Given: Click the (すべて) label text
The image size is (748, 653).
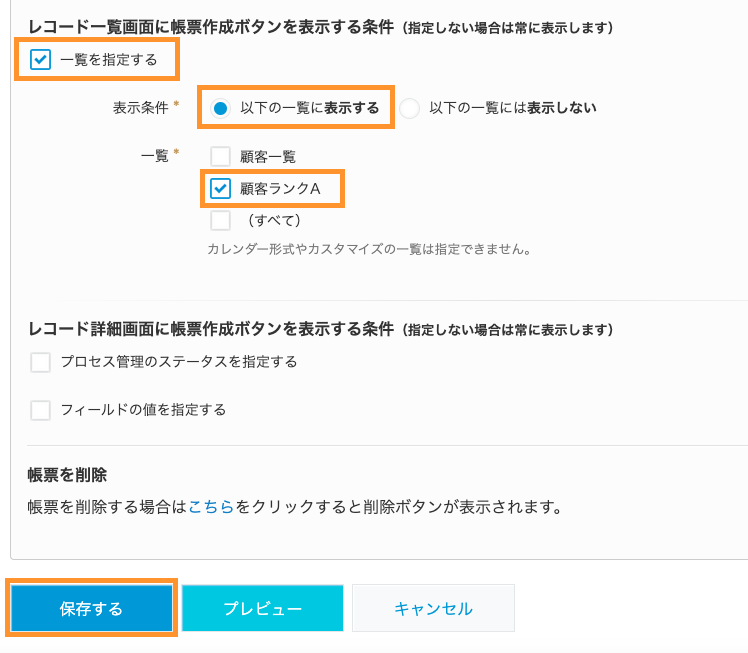Looking at the screenshot, I should (x=274, y=220).
